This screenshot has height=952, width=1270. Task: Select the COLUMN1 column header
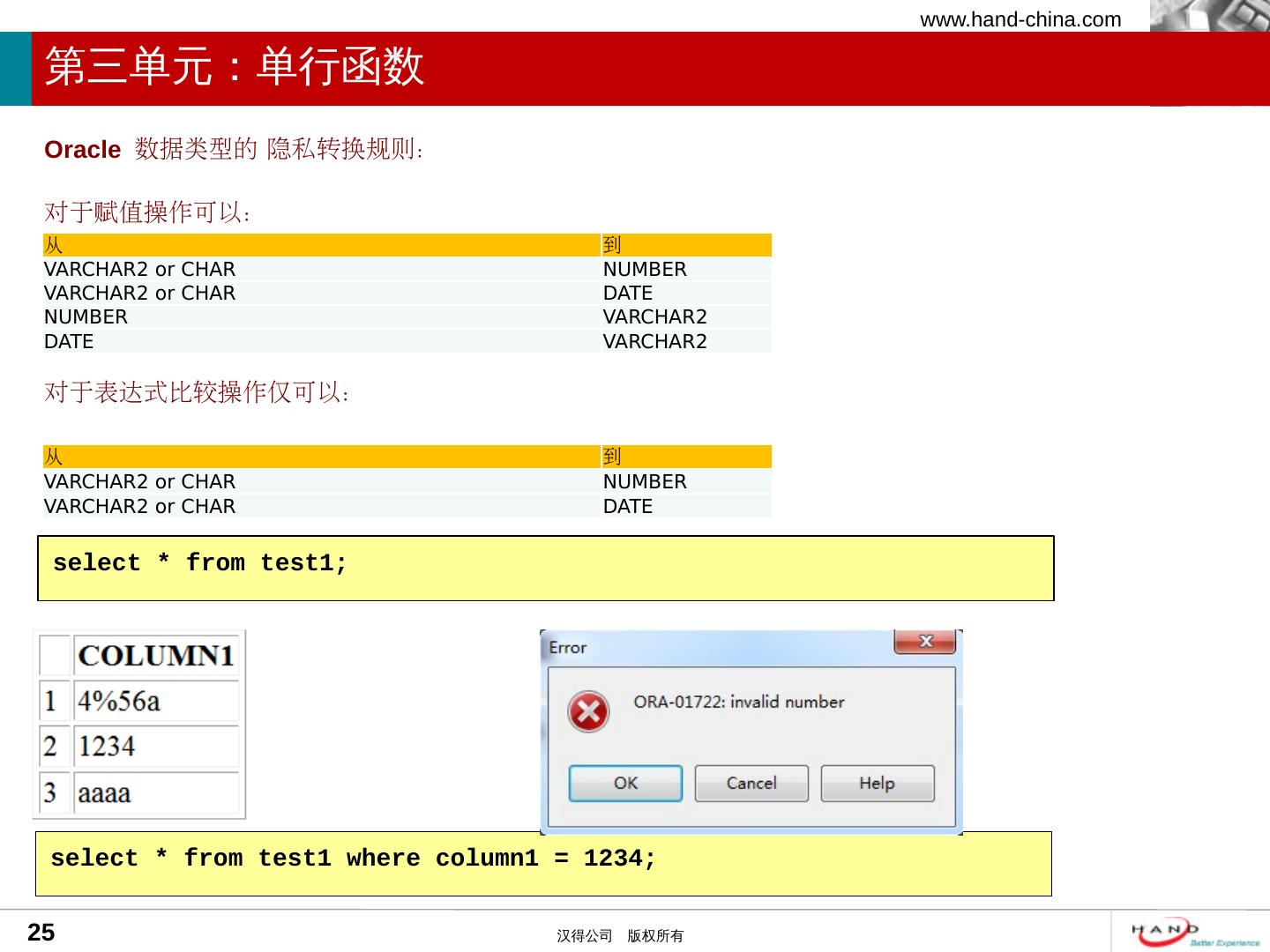tap(155, 656)
